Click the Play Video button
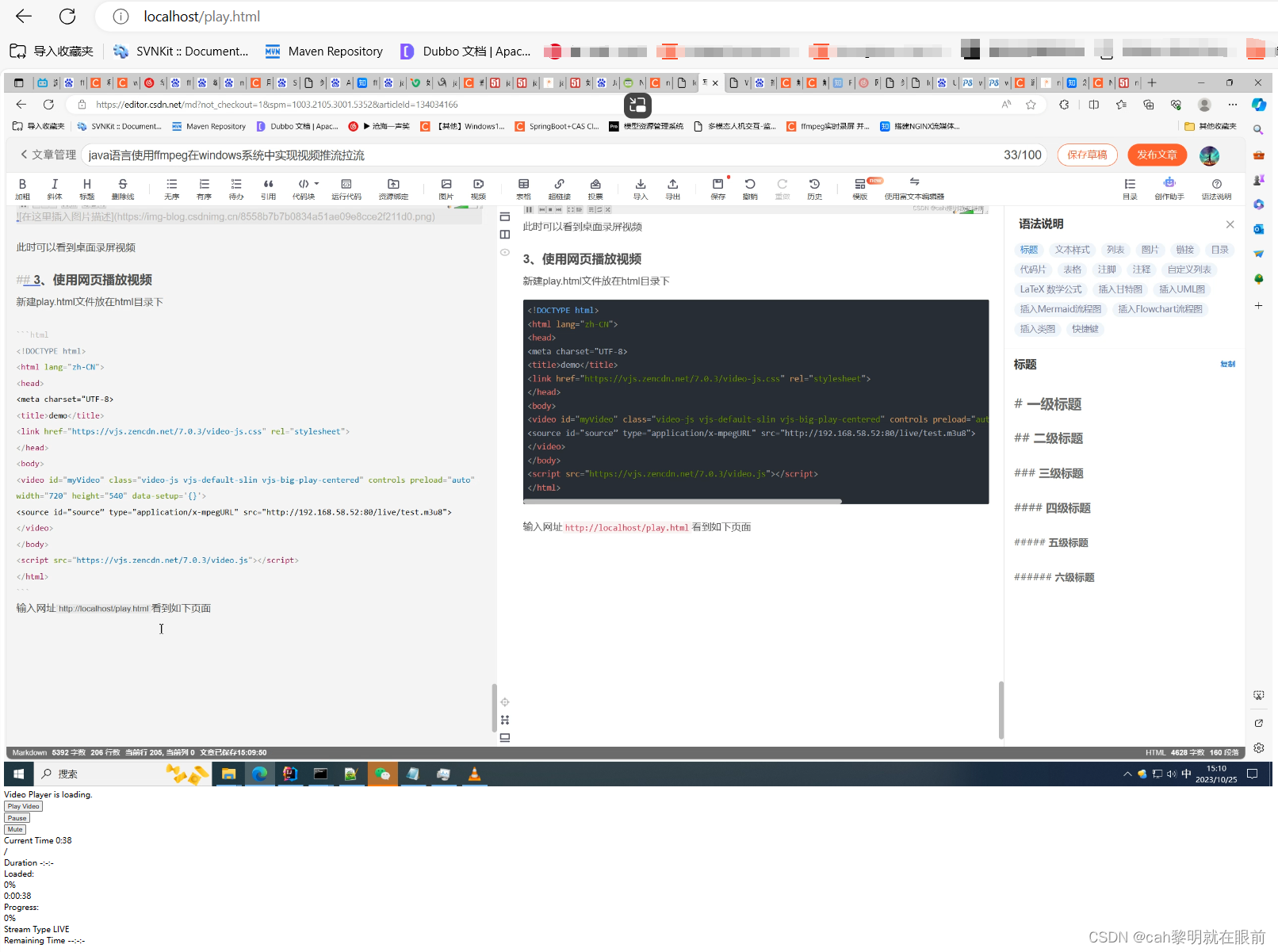Image resolution: width=1278 pixels, height=952 pixels. coord(23,806)
